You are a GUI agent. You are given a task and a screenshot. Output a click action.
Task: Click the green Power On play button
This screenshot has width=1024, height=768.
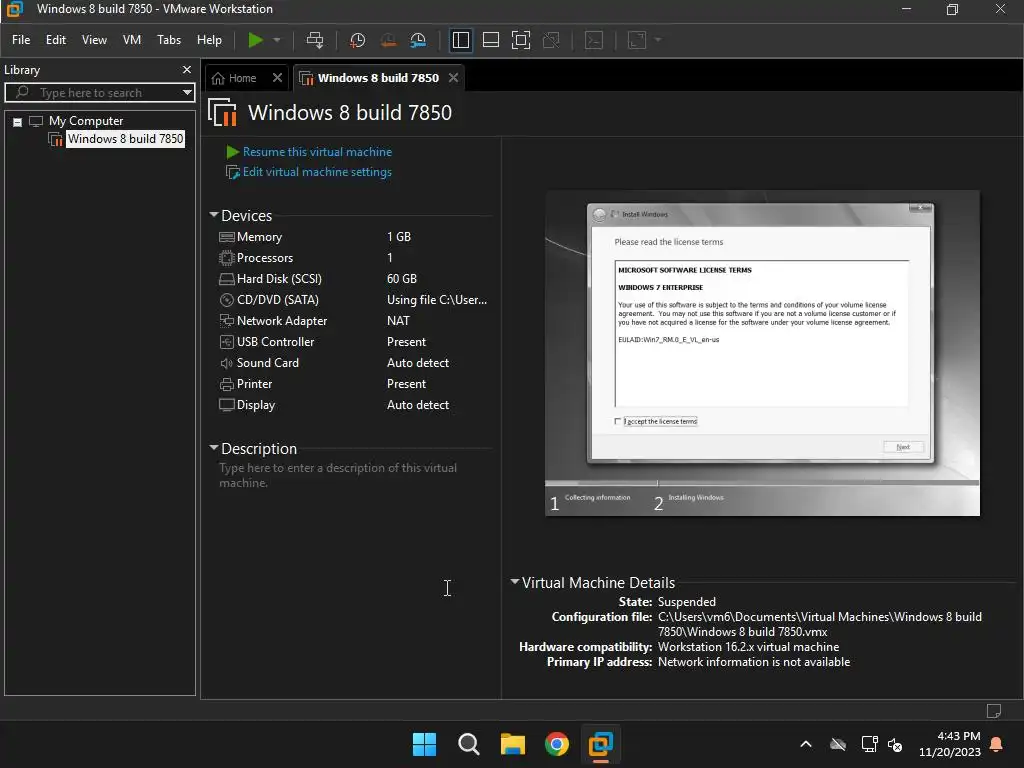click(255, 40)
